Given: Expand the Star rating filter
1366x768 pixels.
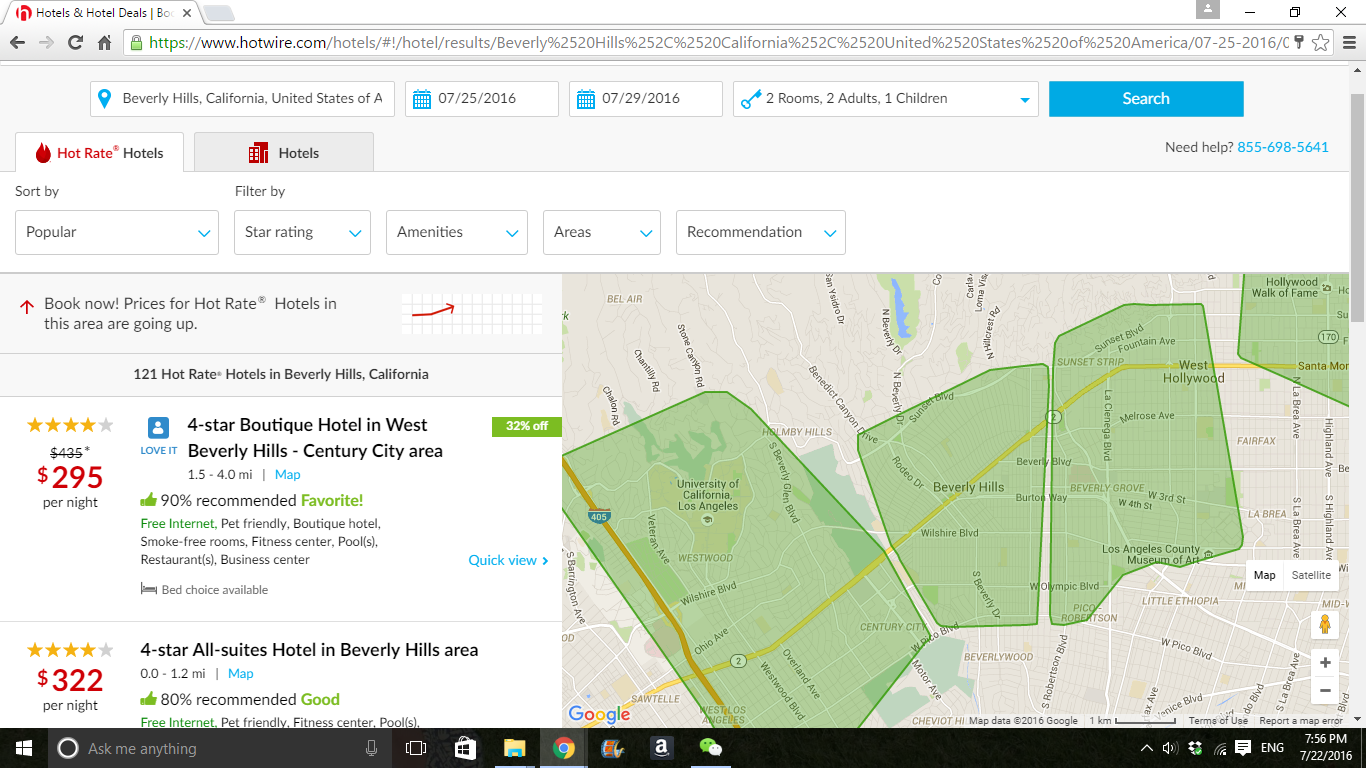Looking at the screenshot, I should (x=302, y=232).
